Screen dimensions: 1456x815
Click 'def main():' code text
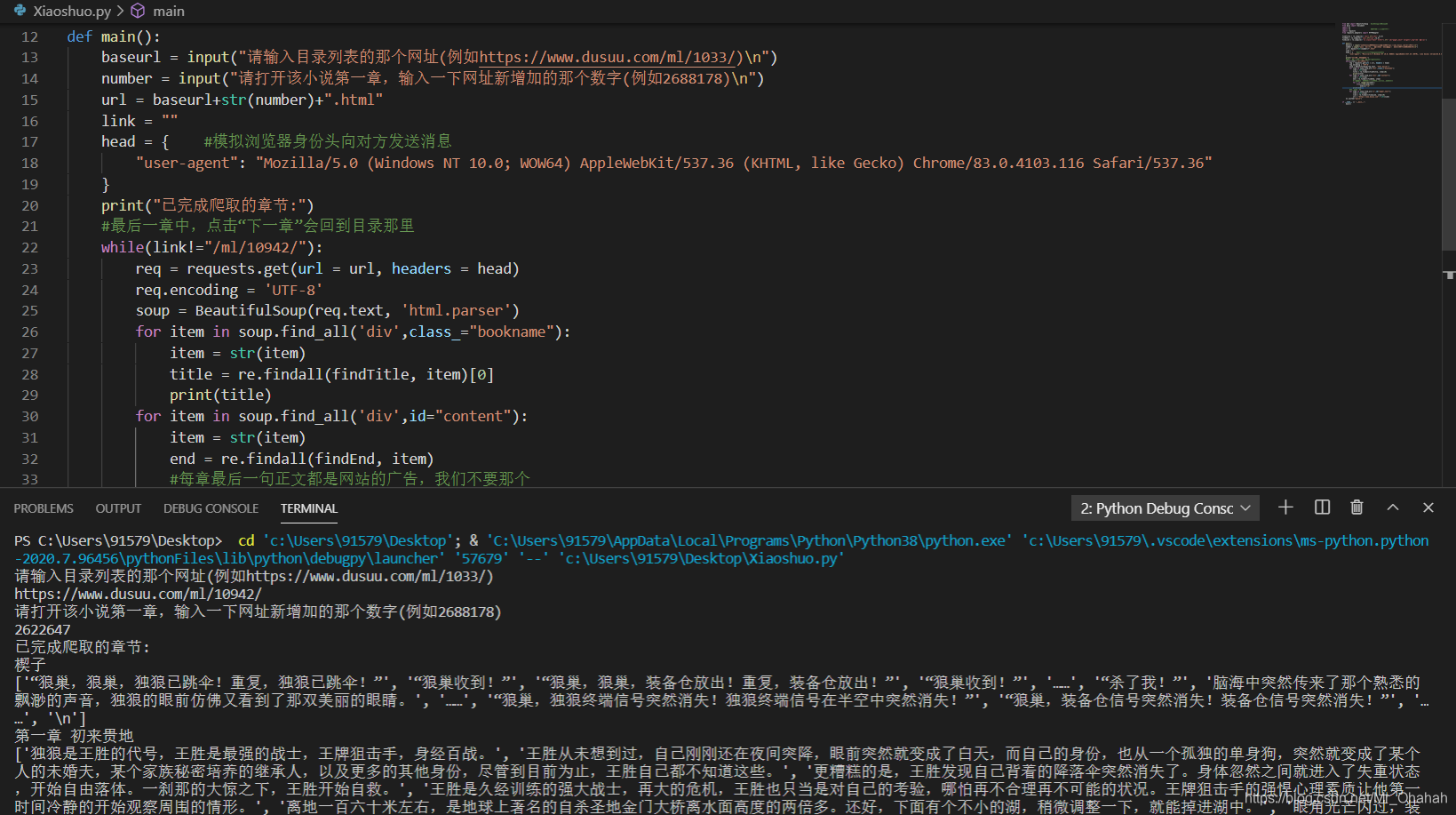114,36
